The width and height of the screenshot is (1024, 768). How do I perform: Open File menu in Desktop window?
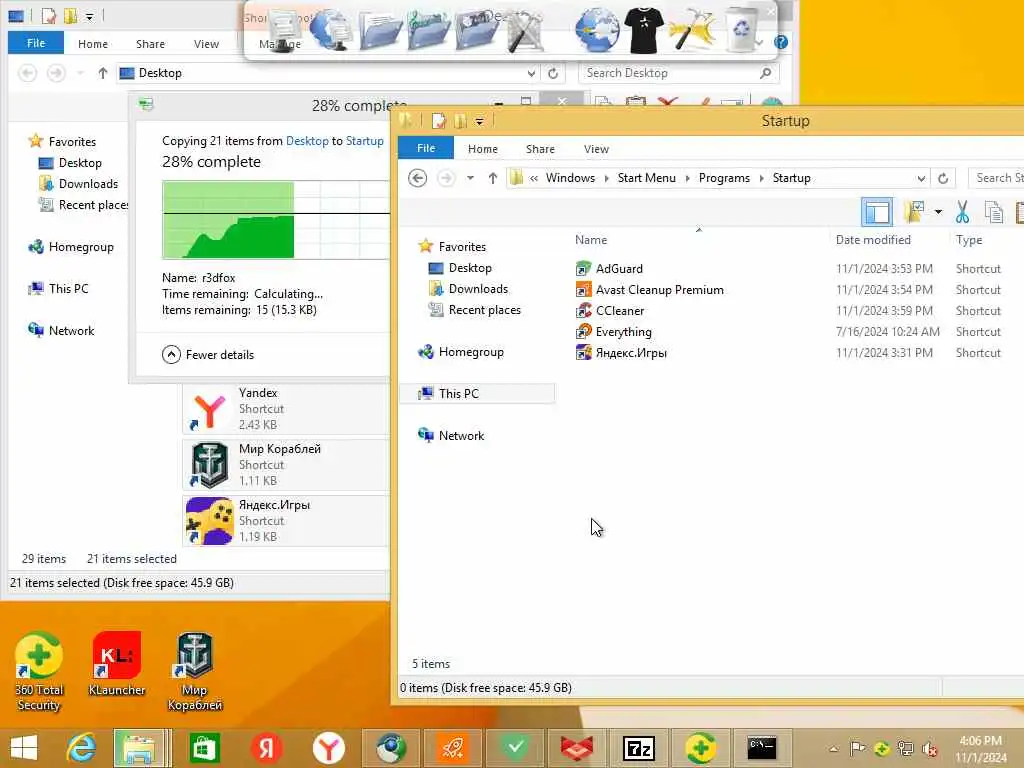point(36,43)
